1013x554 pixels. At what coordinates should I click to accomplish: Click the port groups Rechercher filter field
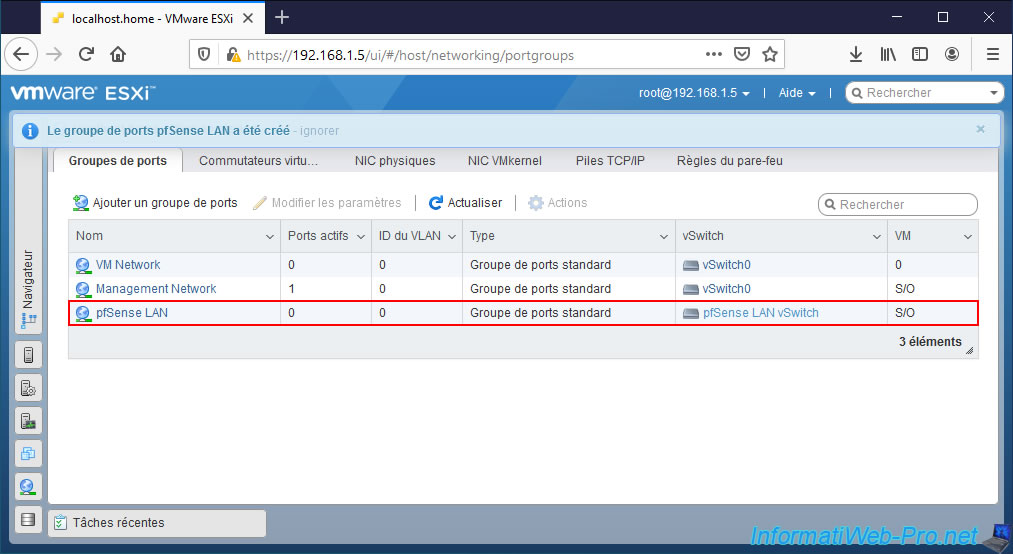[x=897, y=205]
